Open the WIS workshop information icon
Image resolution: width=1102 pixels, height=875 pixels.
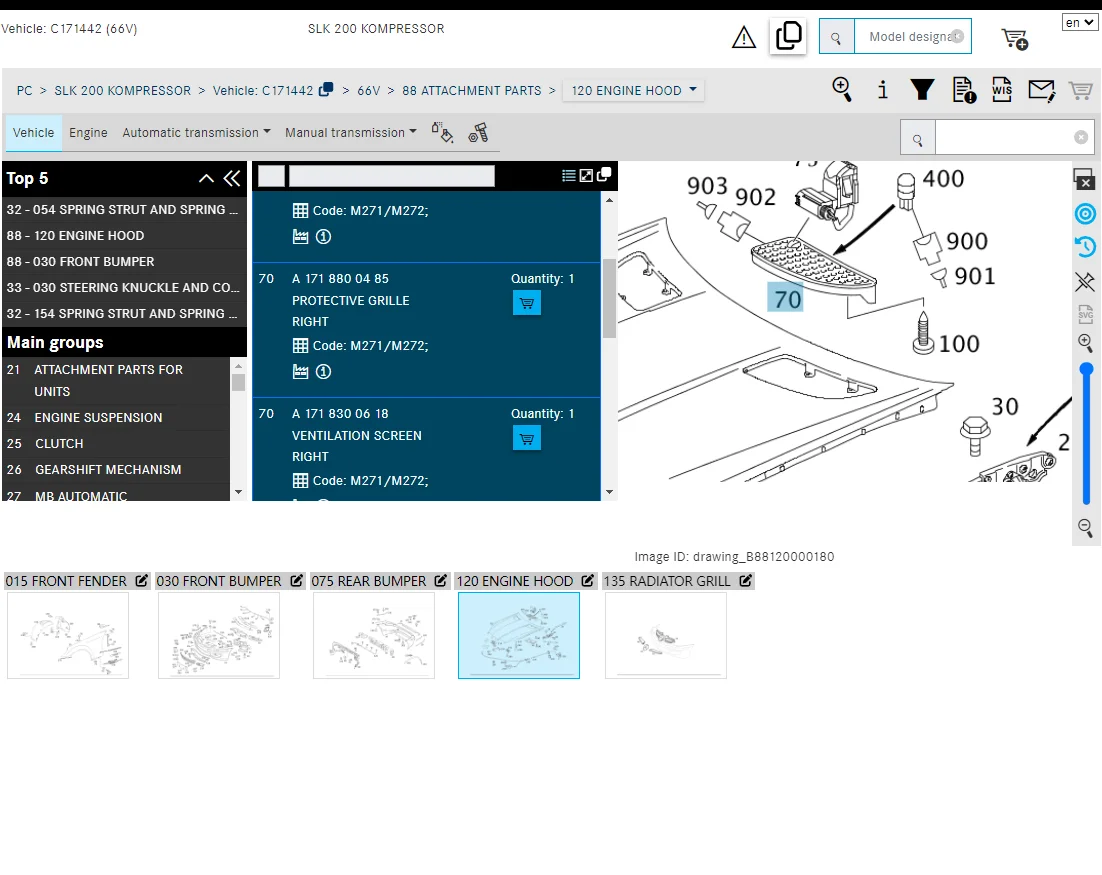click(1002, 90)
